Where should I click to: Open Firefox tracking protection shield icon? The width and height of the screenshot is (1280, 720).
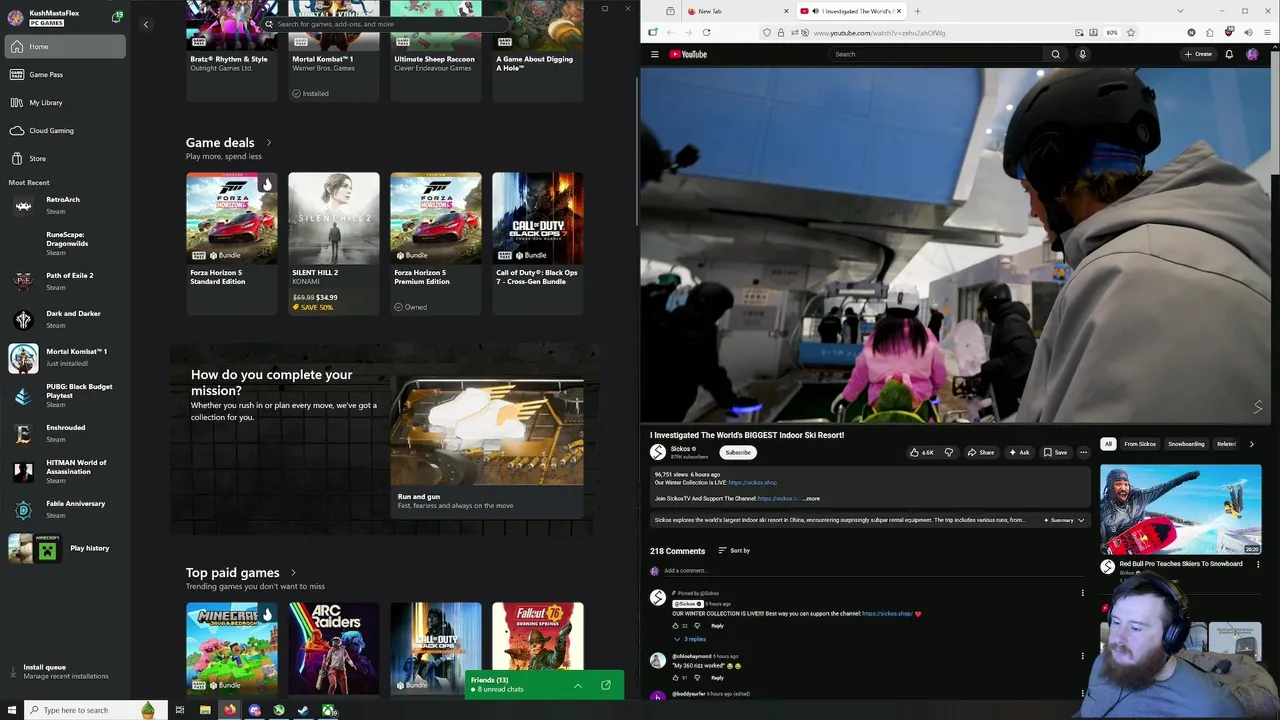[x=767, y=33]
